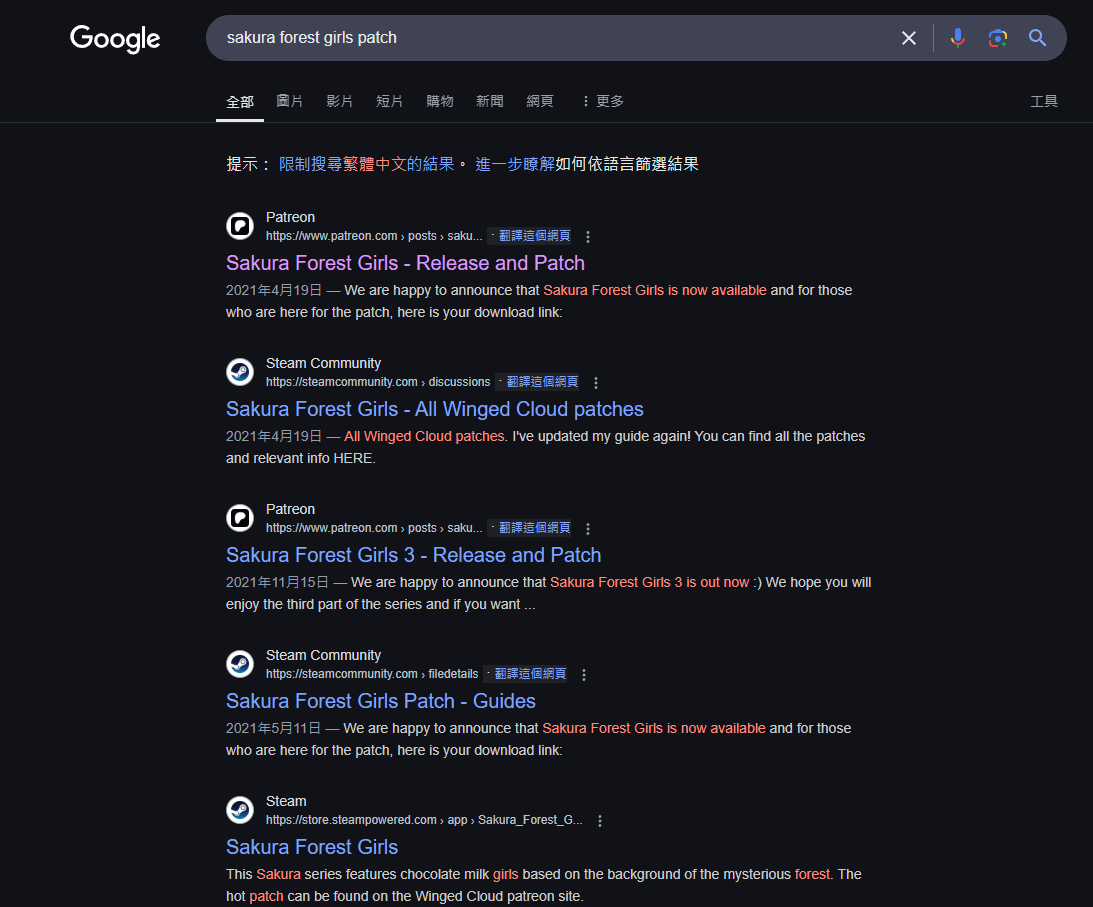The width and height of the screenshot is (1093, 907).
Task: Click the Patreon favicon of first result
Action: (240, 226)
